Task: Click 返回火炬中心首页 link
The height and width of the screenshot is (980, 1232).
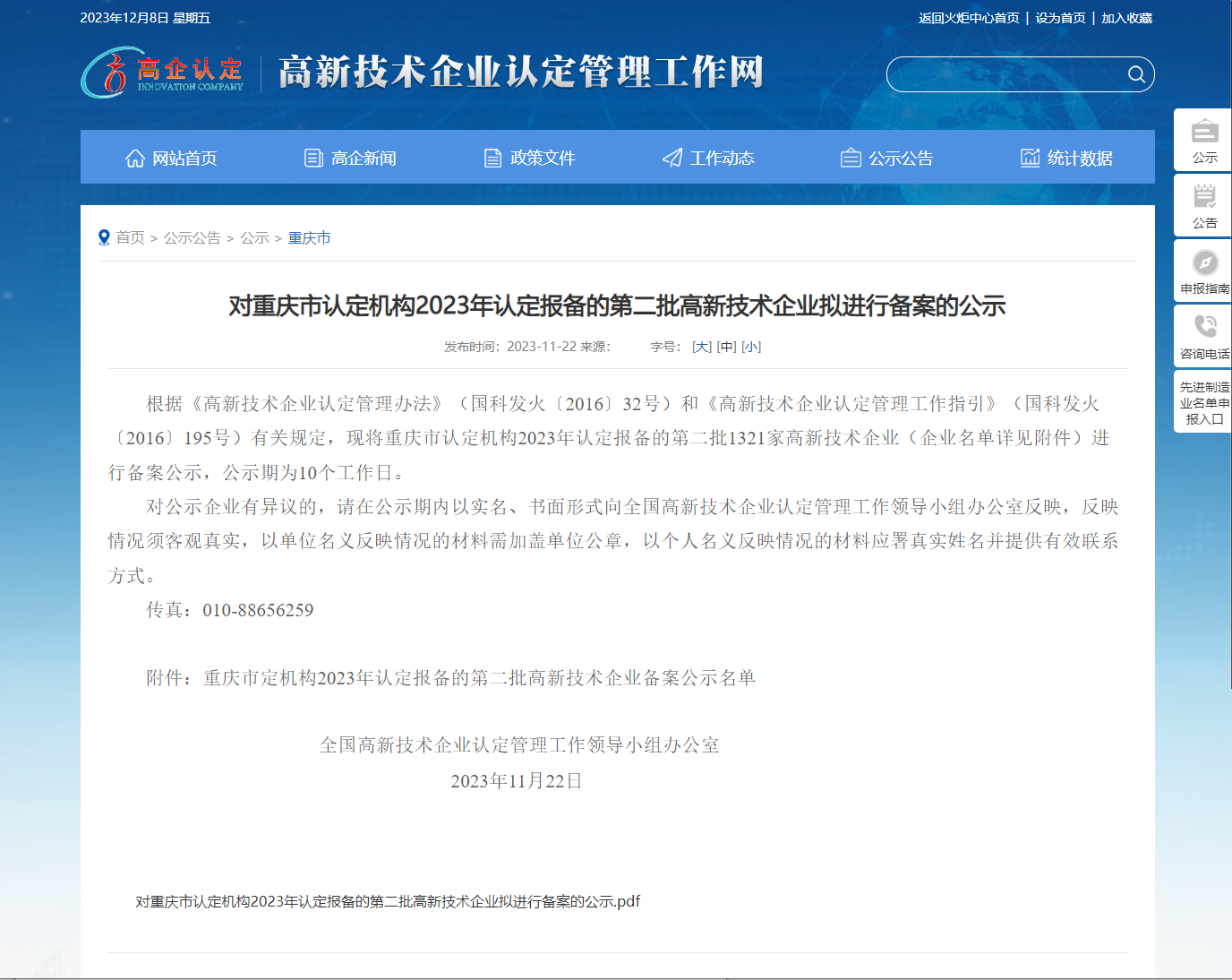Action: 969,18
